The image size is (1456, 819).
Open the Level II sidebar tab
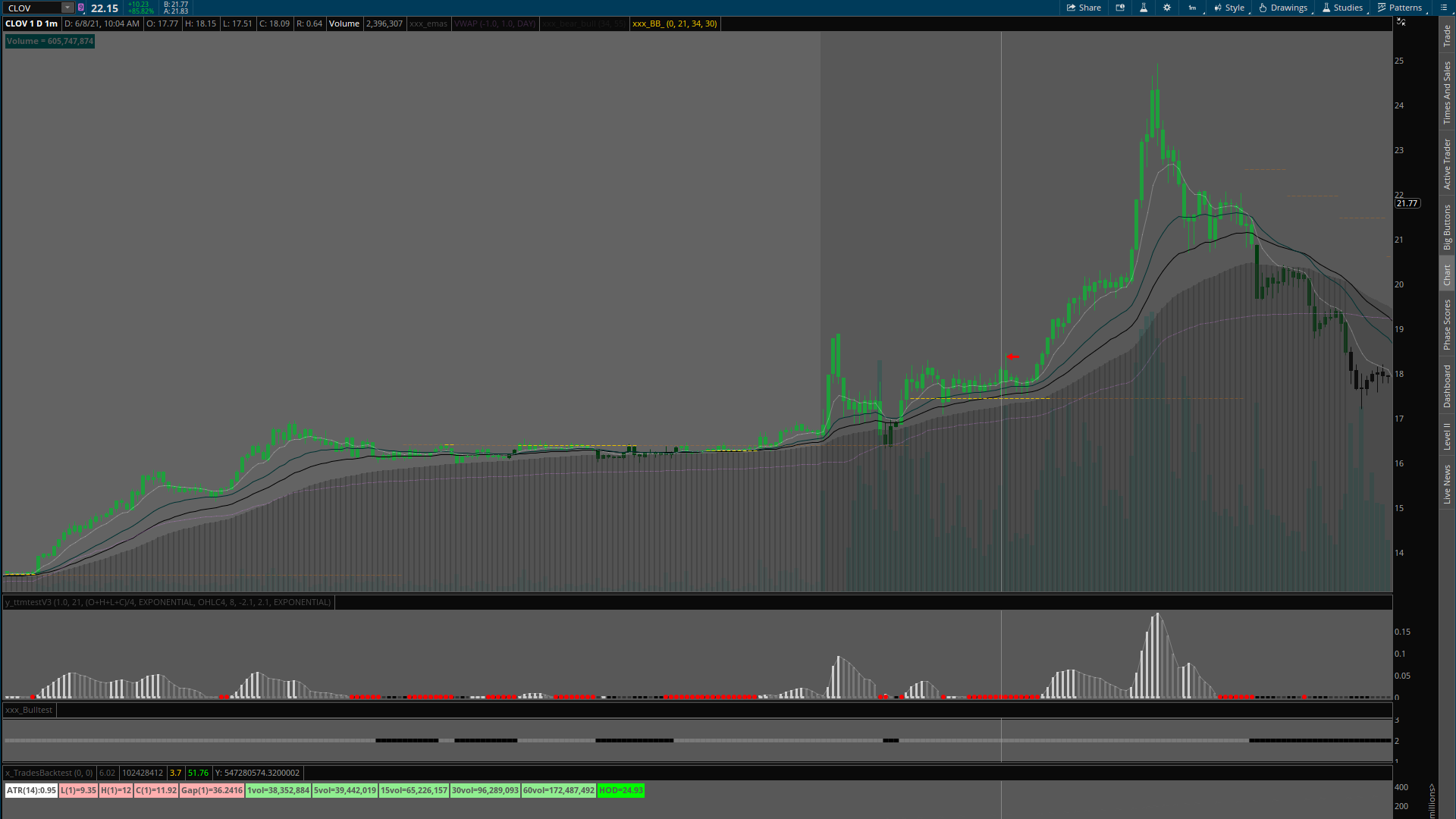point(1447,437)
